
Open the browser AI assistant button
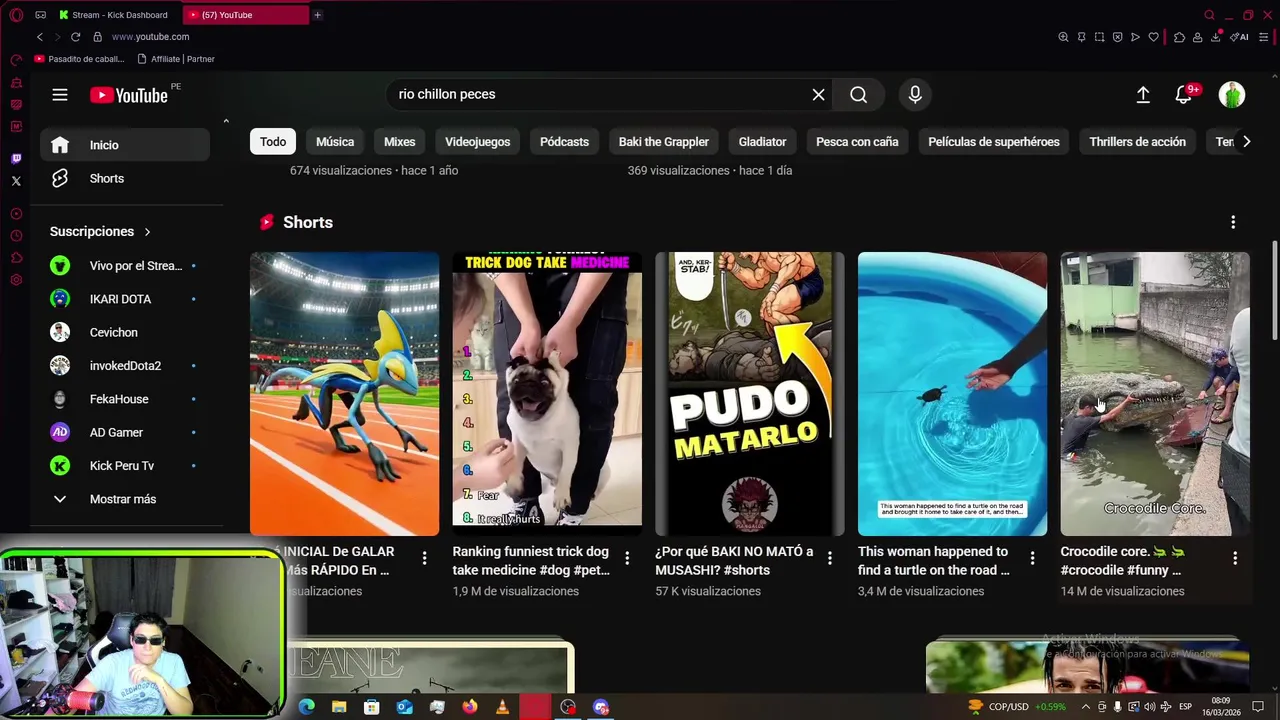(x=1240, y=37)
